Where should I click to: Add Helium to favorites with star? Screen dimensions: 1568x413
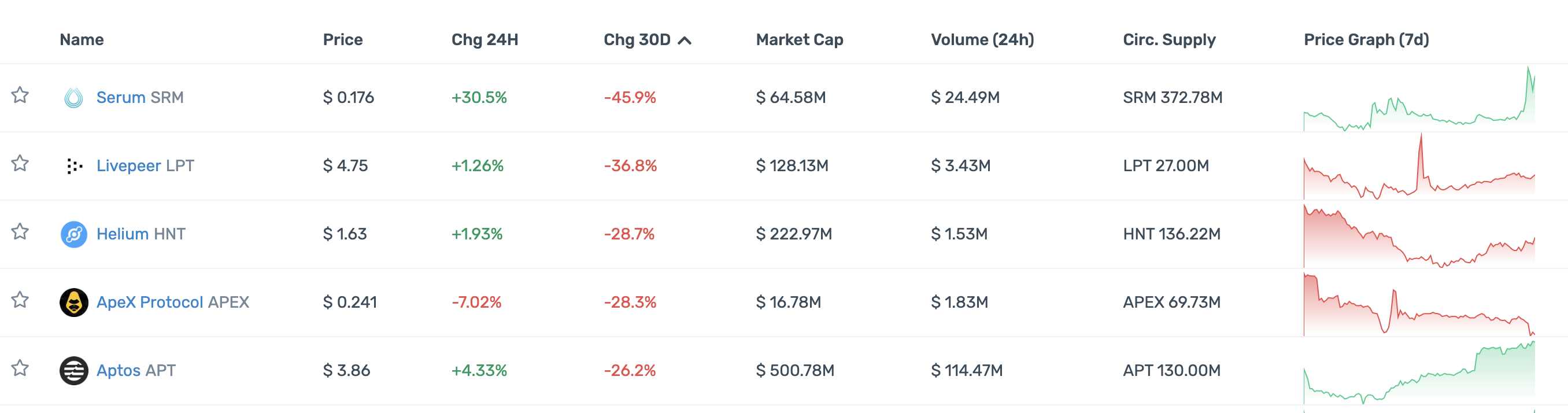click(x=20, y=231)
